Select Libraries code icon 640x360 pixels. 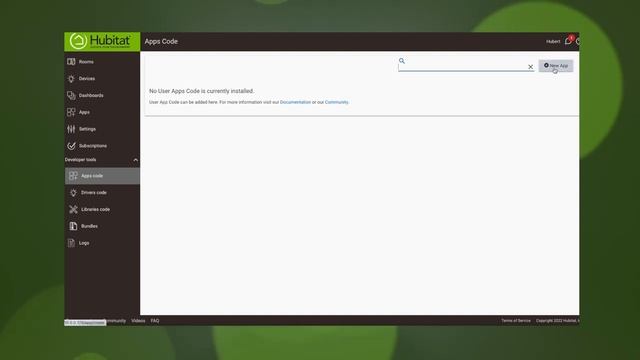click(x=73, y=209)
